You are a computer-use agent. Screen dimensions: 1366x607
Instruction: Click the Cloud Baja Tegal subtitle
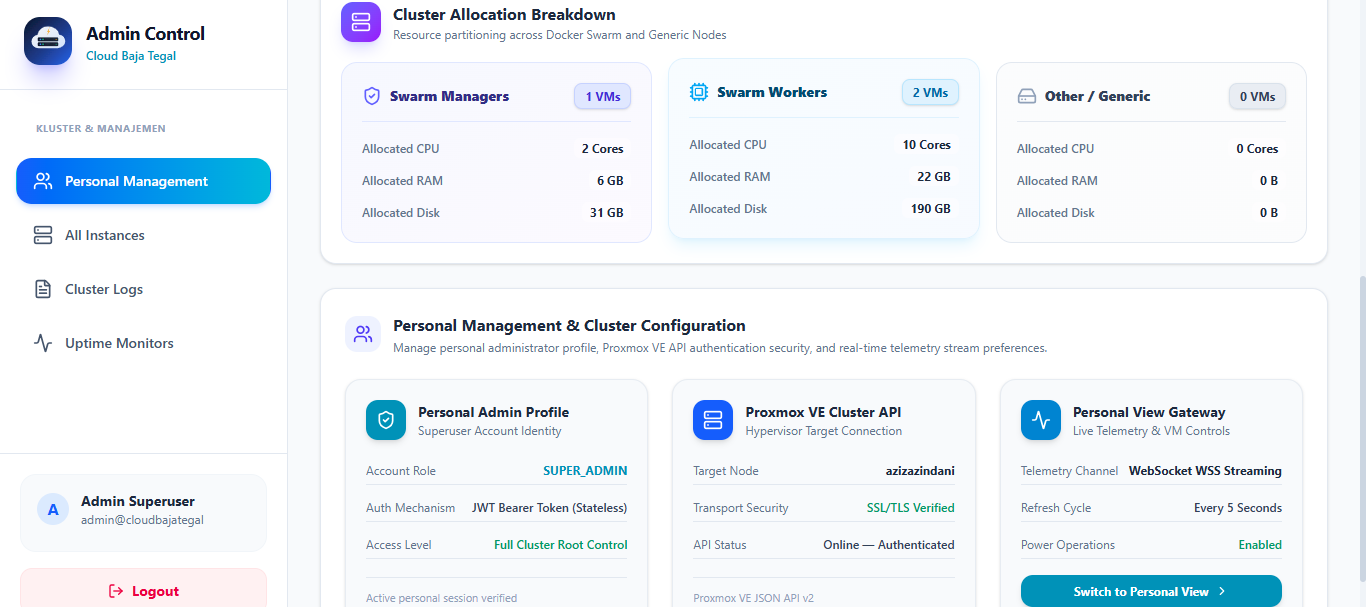coord(131,56)
